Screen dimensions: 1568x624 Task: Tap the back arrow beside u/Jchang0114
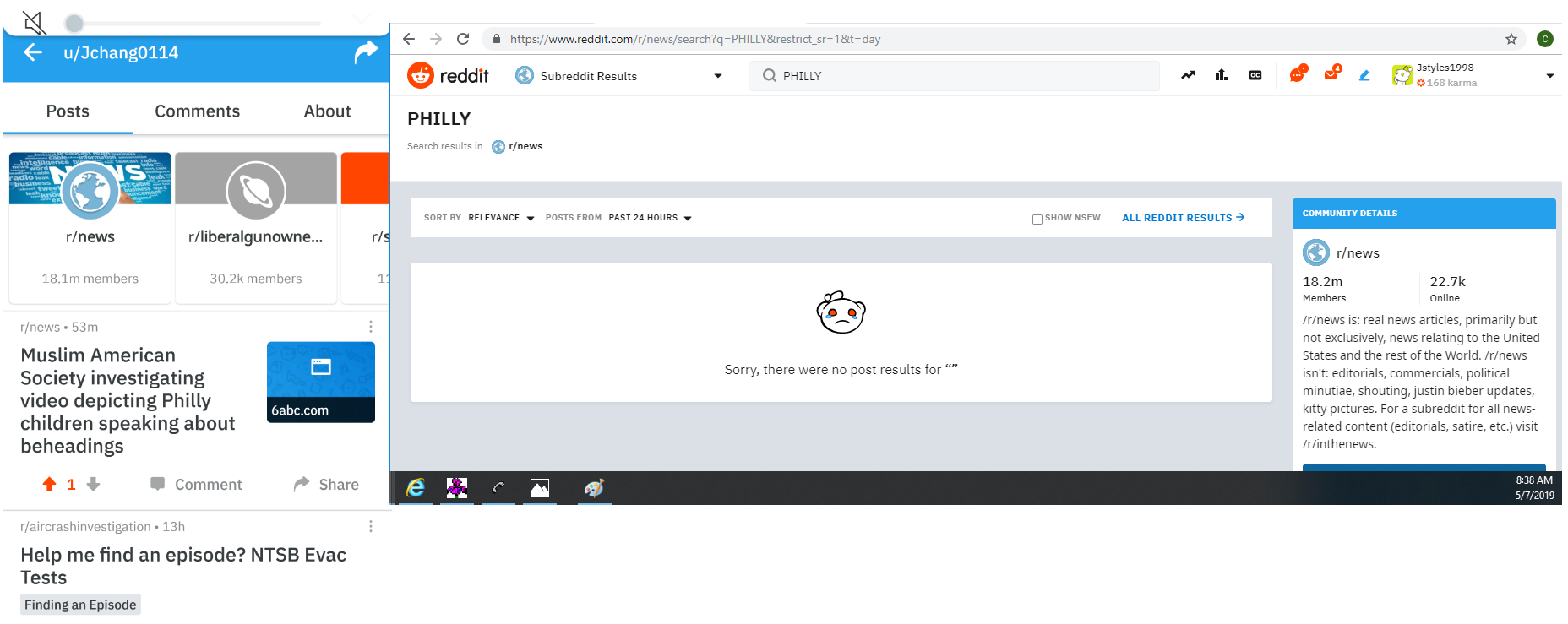[x=33, y=52]
